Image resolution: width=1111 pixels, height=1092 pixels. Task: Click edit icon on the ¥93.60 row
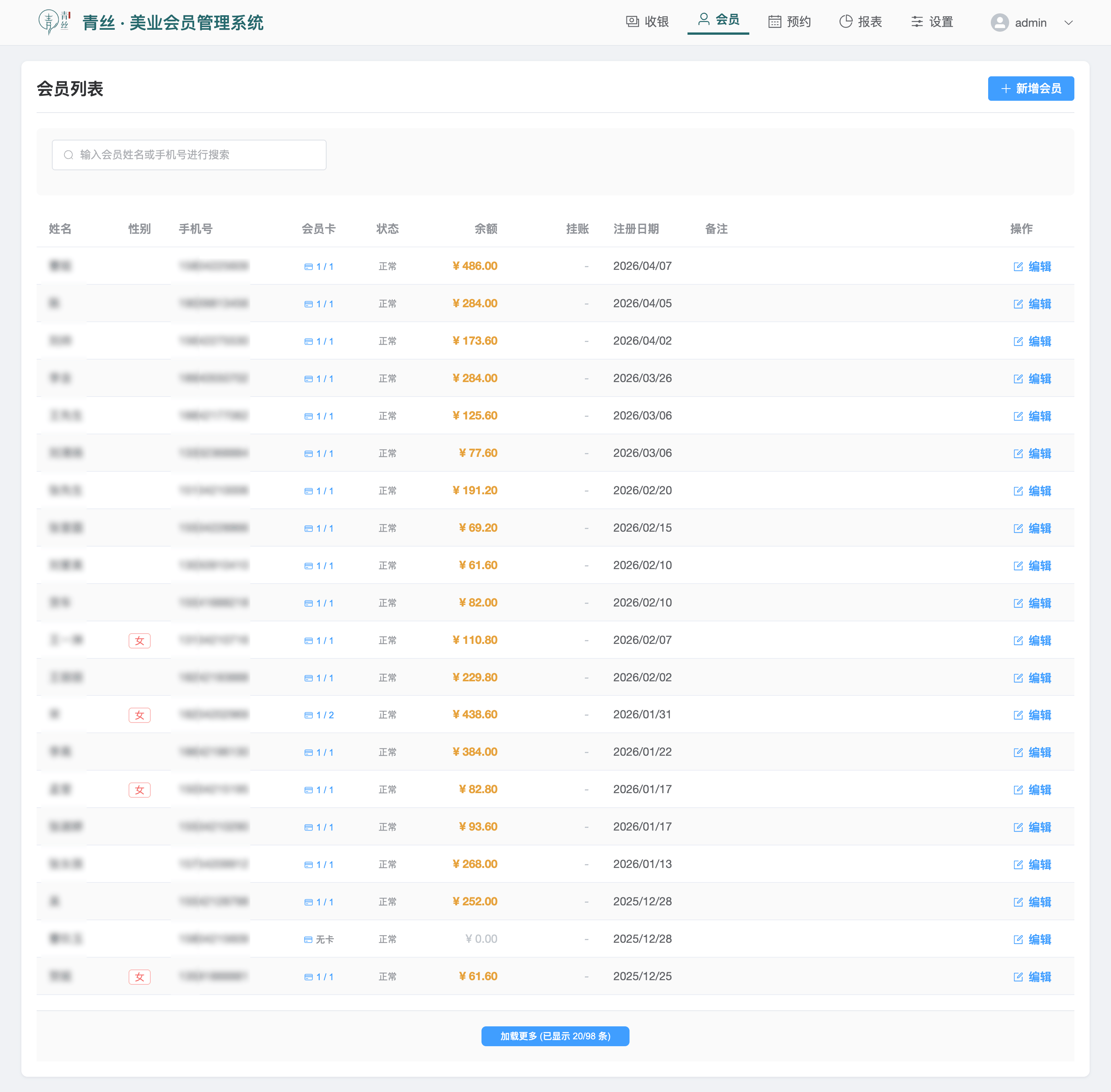pos(1018,827)
